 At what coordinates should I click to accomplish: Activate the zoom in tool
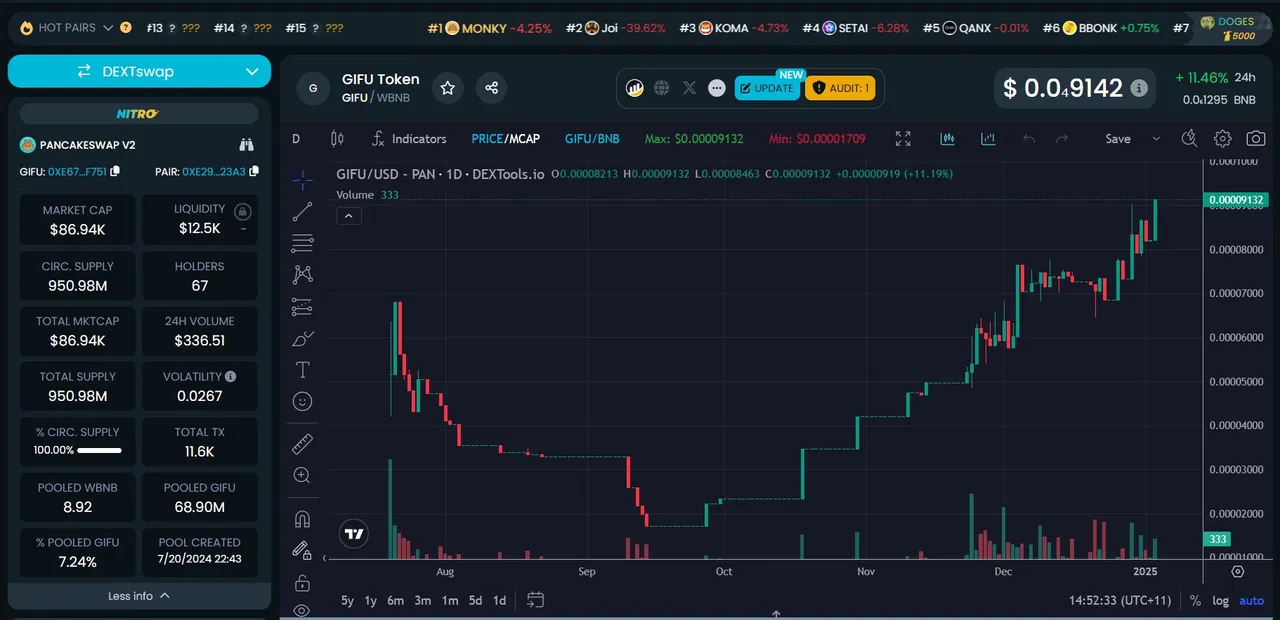(302, 476)
